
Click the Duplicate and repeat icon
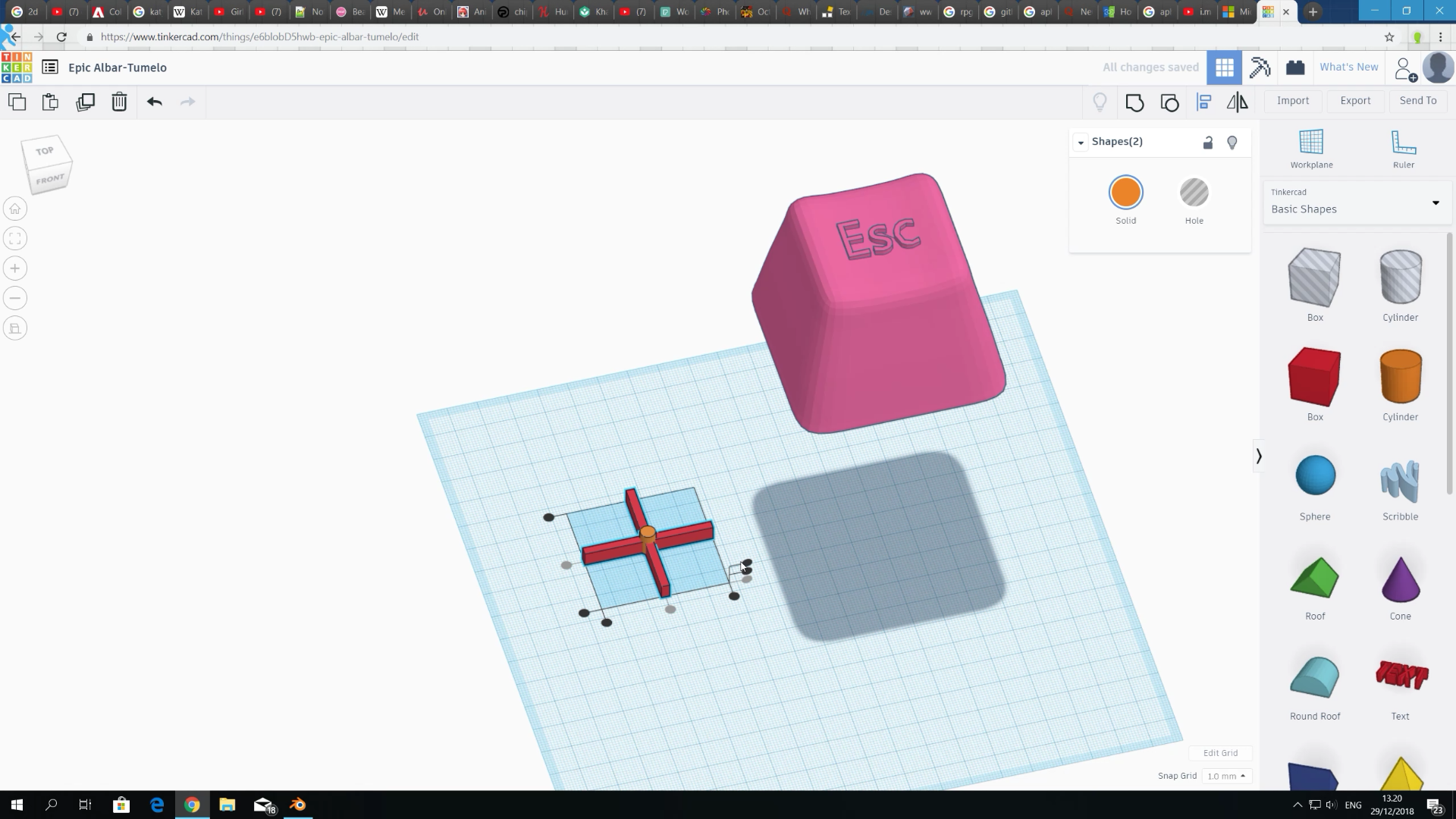point(85,102)
